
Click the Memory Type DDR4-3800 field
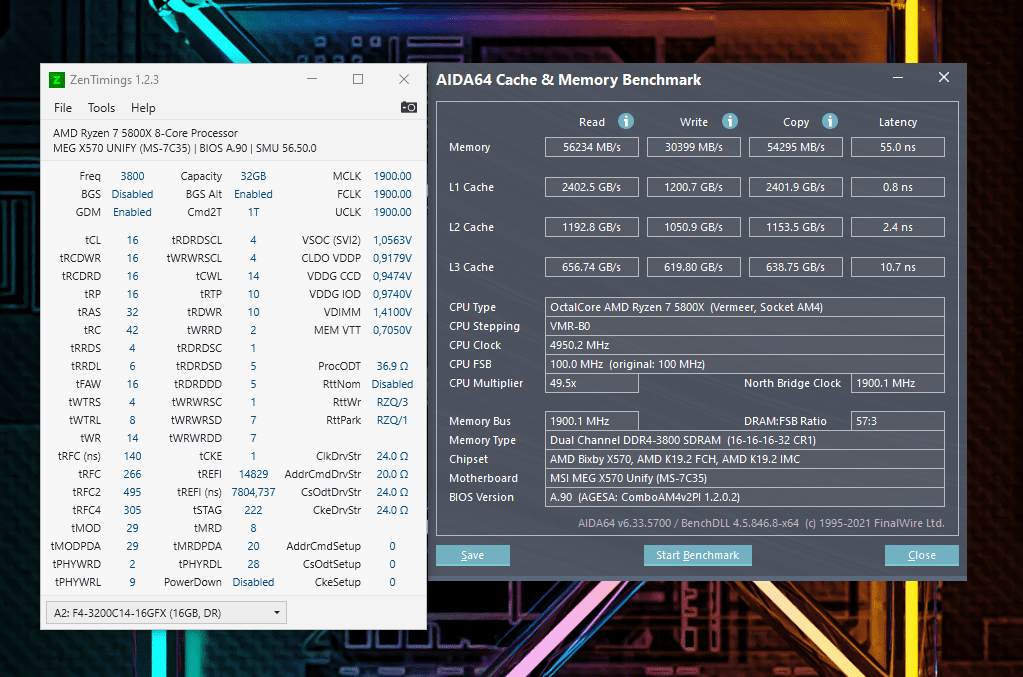point(744,440)
